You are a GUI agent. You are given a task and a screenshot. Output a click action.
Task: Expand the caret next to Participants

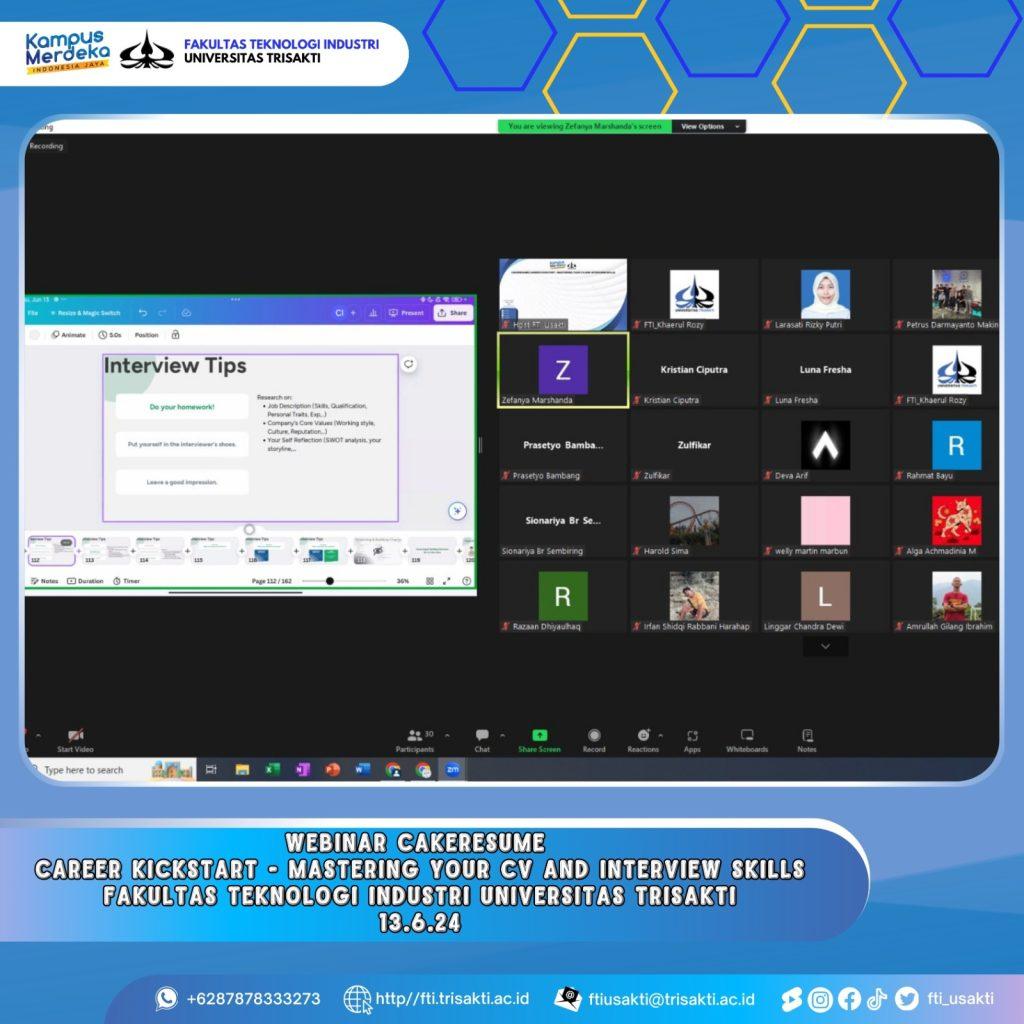coord(447,735)
